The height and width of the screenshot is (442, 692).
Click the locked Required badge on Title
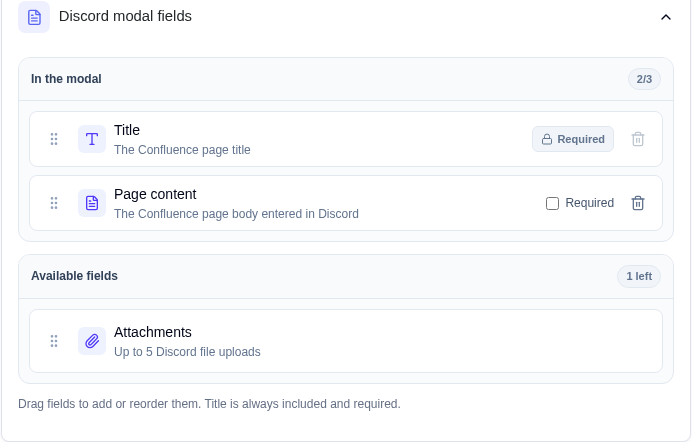(573, 139)
